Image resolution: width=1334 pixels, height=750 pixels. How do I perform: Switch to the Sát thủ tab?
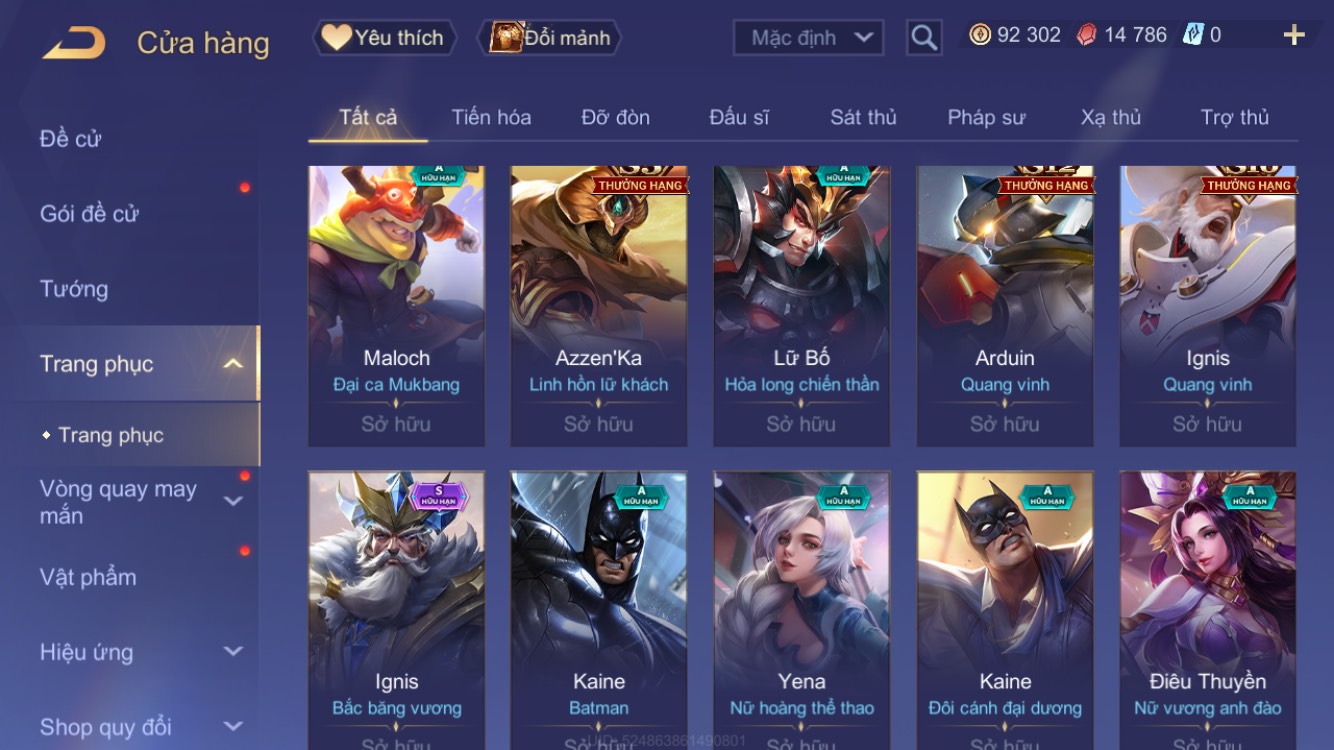tap(863, 117)
